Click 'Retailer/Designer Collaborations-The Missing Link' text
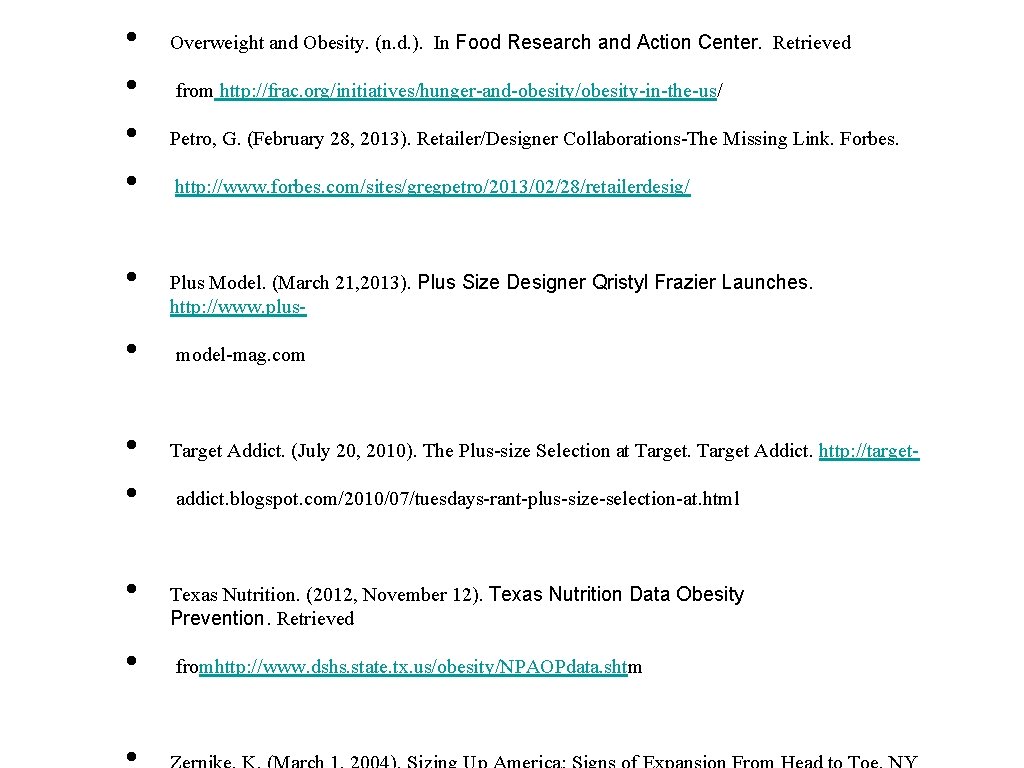The image size is (1024, 768). (625, 139)
